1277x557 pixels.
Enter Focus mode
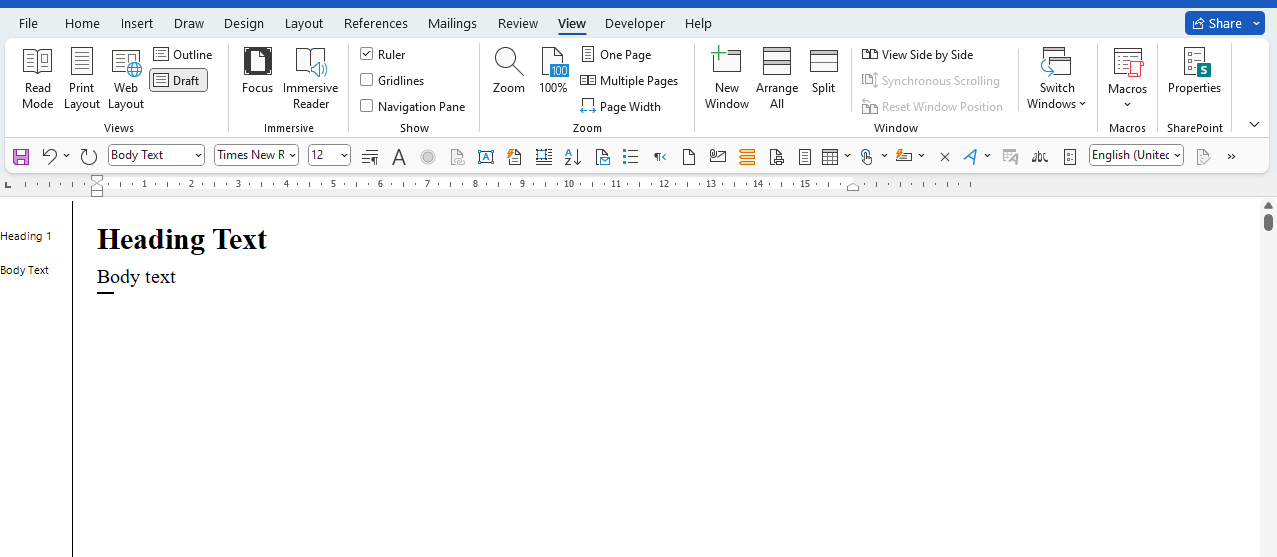point(257,72)
